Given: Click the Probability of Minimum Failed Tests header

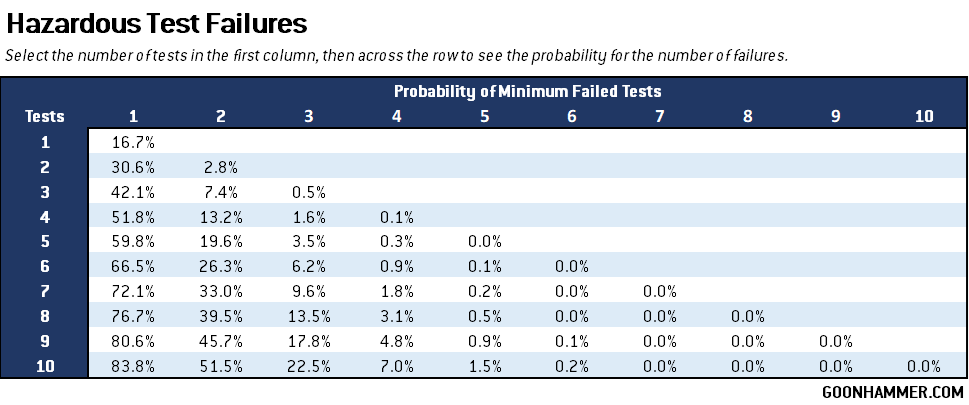Looking at the screenshot, I should click(x=527, y=91).
